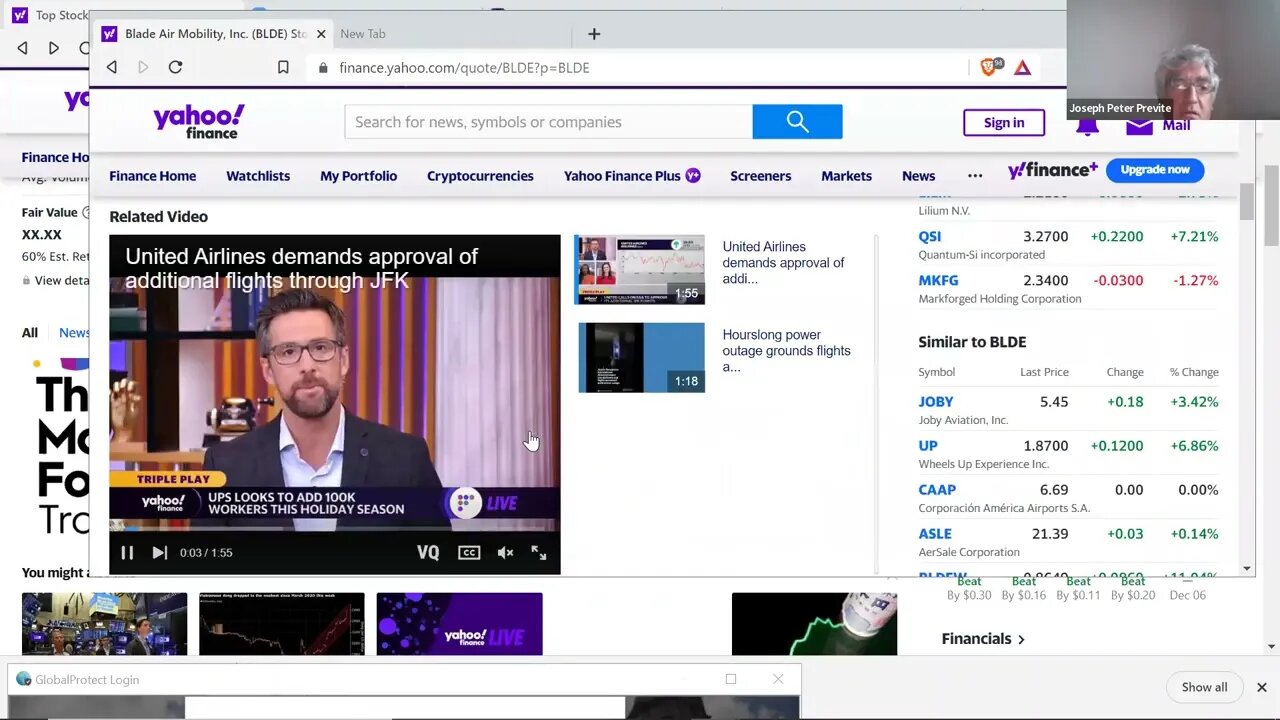The image size is (1280, 720).
Task: Pause the video player
Action: pyautogui.click(x=127, y=552)
